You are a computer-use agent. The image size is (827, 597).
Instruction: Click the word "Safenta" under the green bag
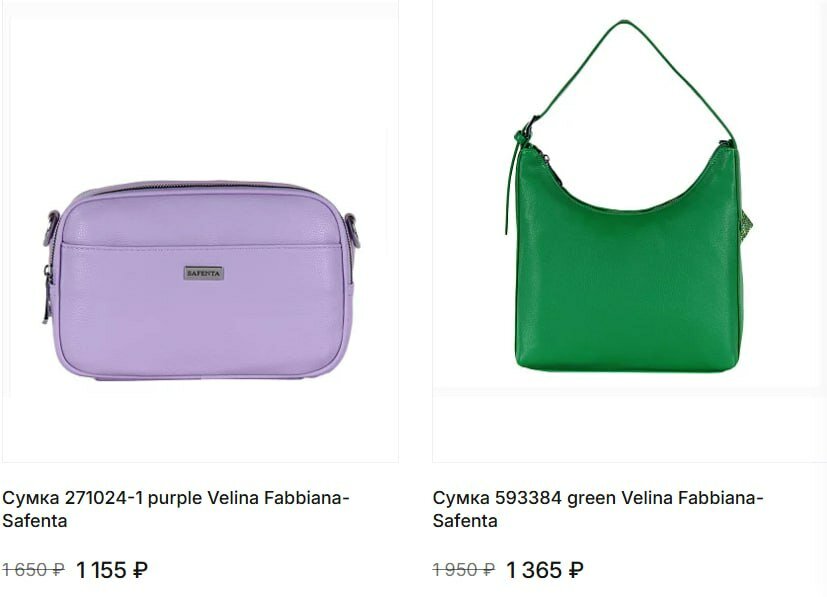click(x=465, y=521)
